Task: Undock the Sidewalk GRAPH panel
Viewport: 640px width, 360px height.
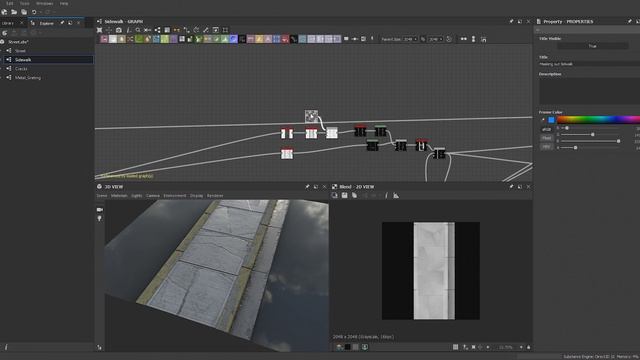Action: pos(520,21)
